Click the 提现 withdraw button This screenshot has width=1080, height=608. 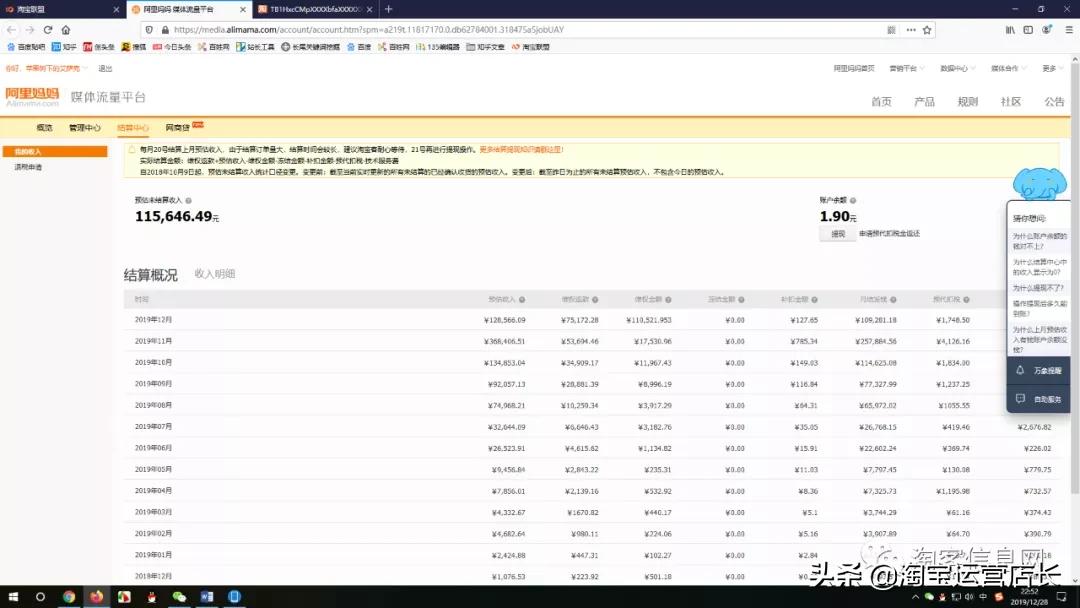838,234
